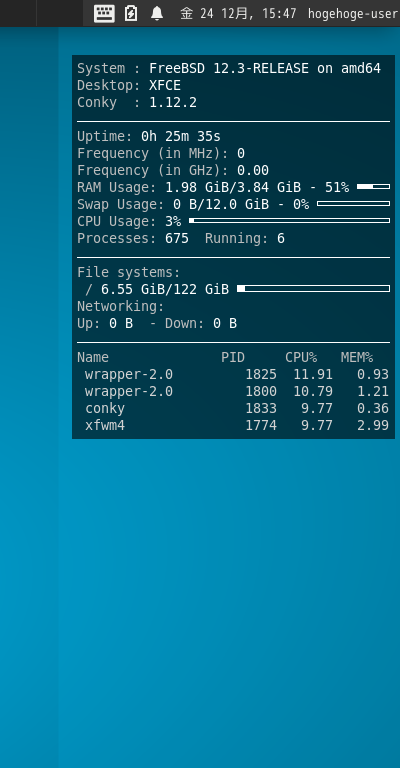Viewport: 400px width, 768px height.
Task: Click the CPU% column header
Action: pos(301,358)
